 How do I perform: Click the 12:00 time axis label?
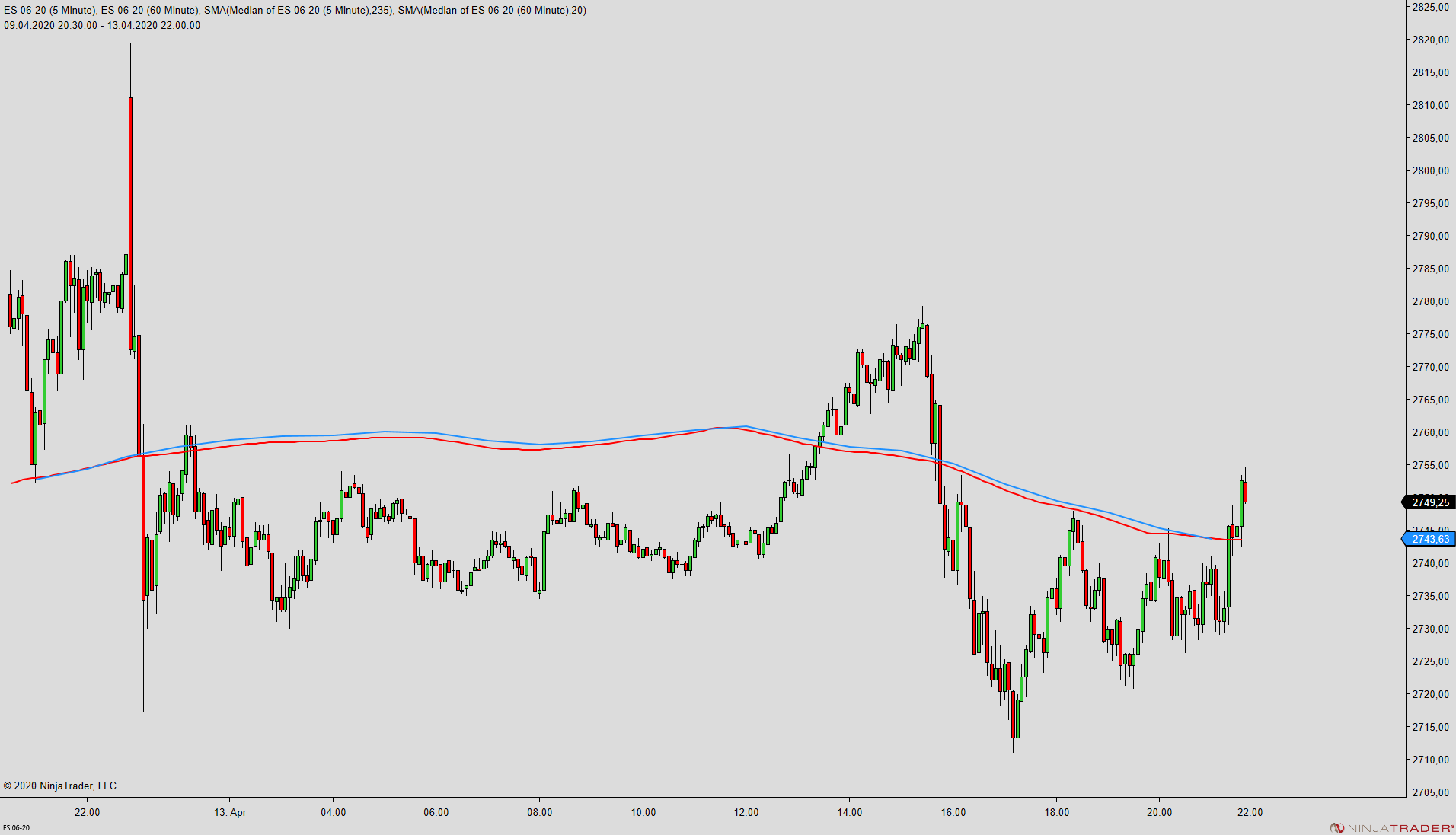[746, 812]
